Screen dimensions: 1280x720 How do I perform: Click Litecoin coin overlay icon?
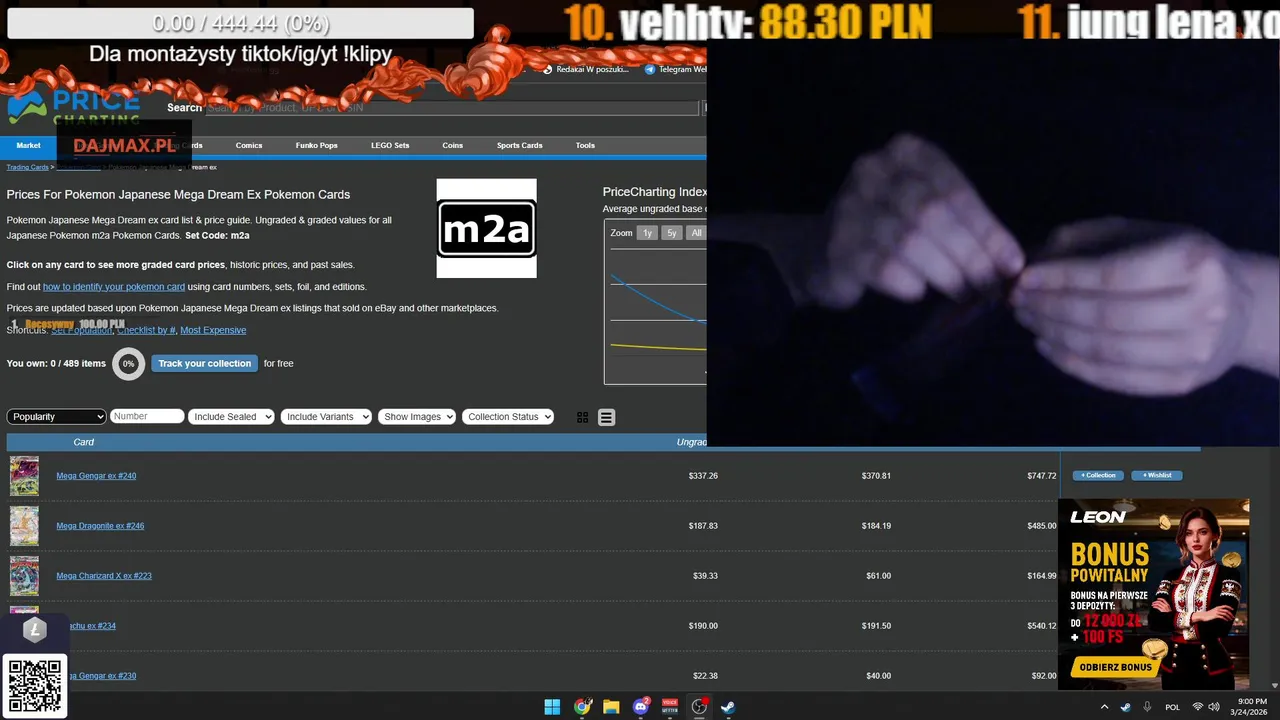click(x=35, y=630)
